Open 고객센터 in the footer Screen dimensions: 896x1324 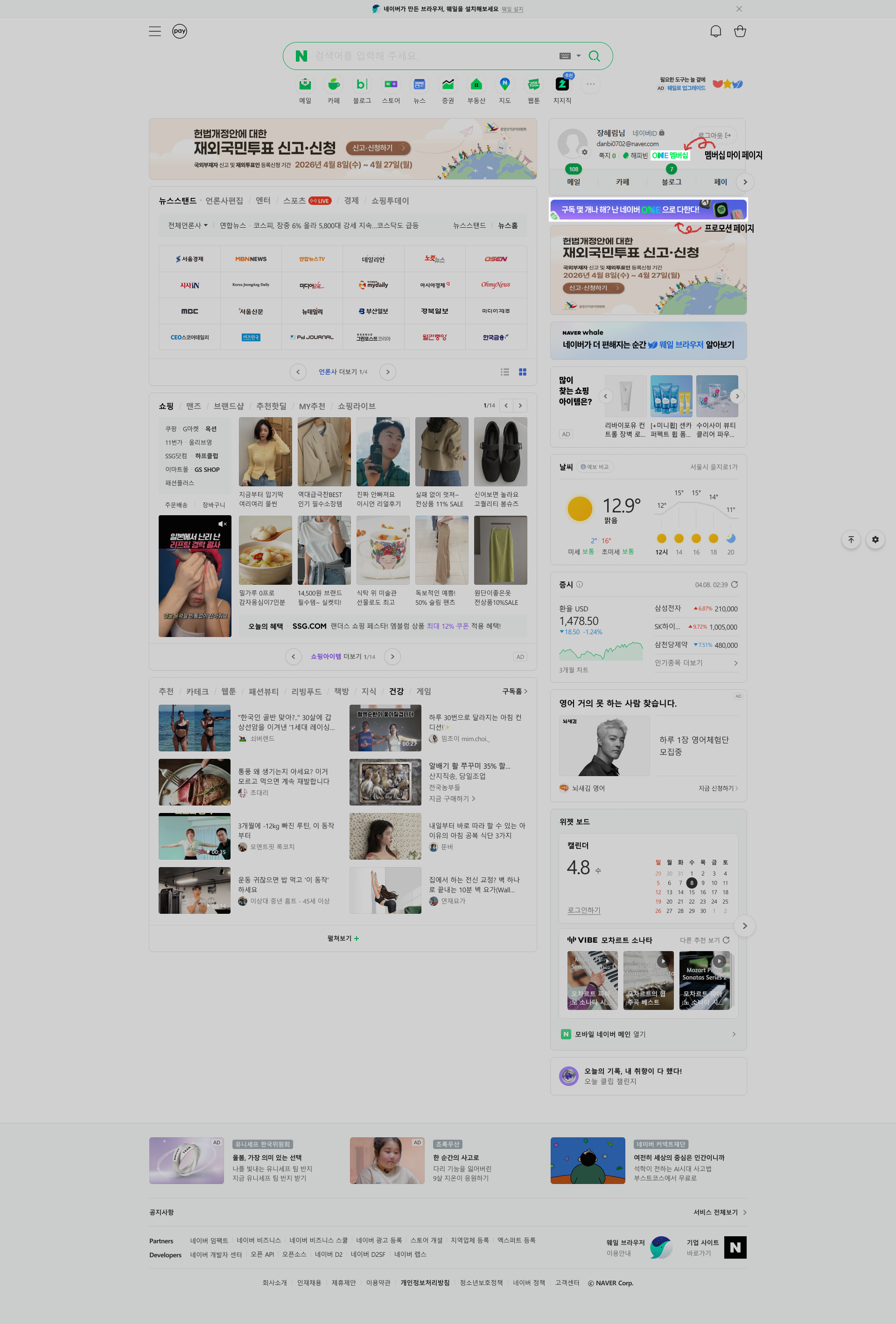tap(567, 1283)
